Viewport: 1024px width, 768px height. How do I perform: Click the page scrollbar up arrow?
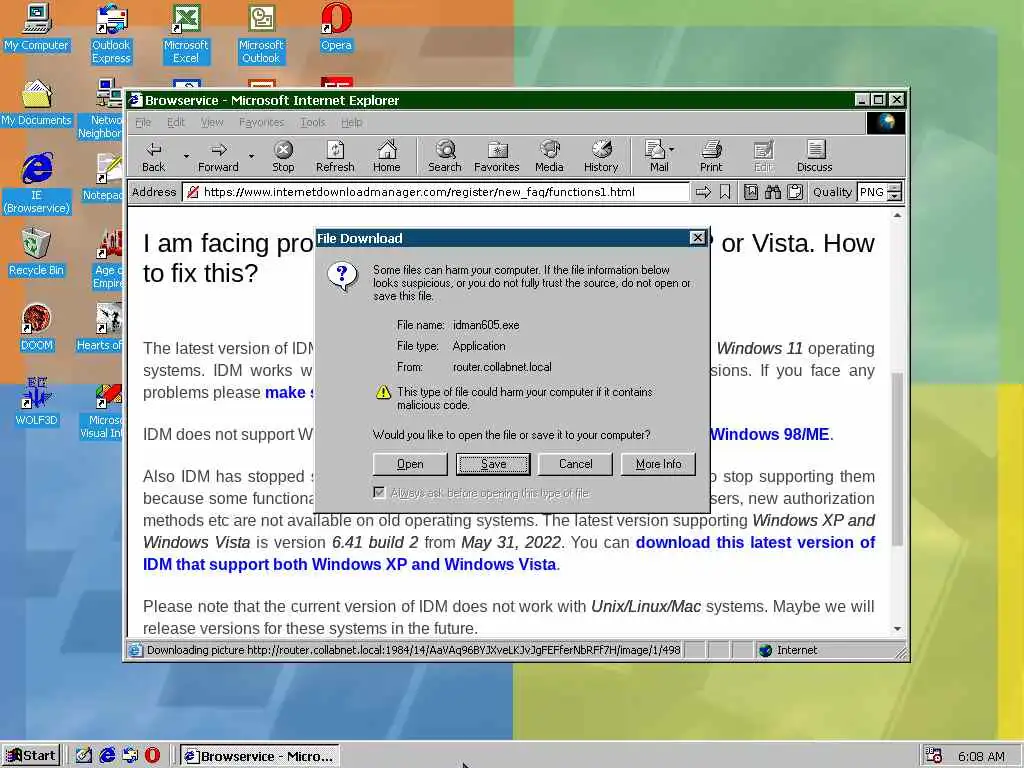(897, 215)
